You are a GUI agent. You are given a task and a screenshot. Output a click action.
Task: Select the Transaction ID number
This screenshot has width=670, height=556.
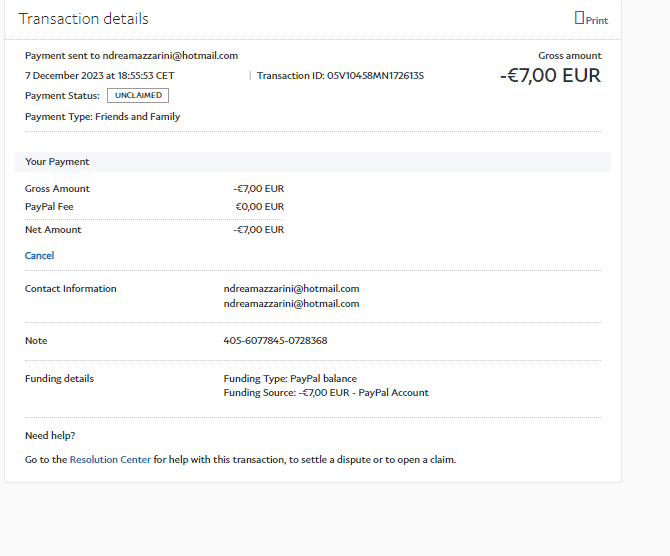(375, 76)
